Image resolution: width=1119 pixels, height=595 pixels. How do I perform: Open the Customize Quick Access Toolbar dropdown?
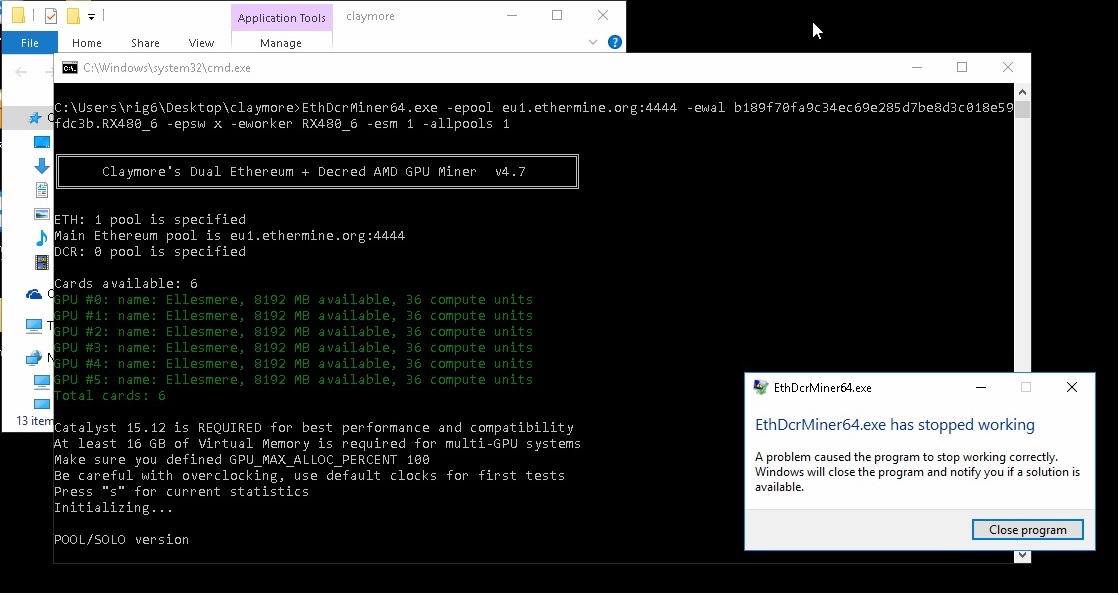pos(91,16)
